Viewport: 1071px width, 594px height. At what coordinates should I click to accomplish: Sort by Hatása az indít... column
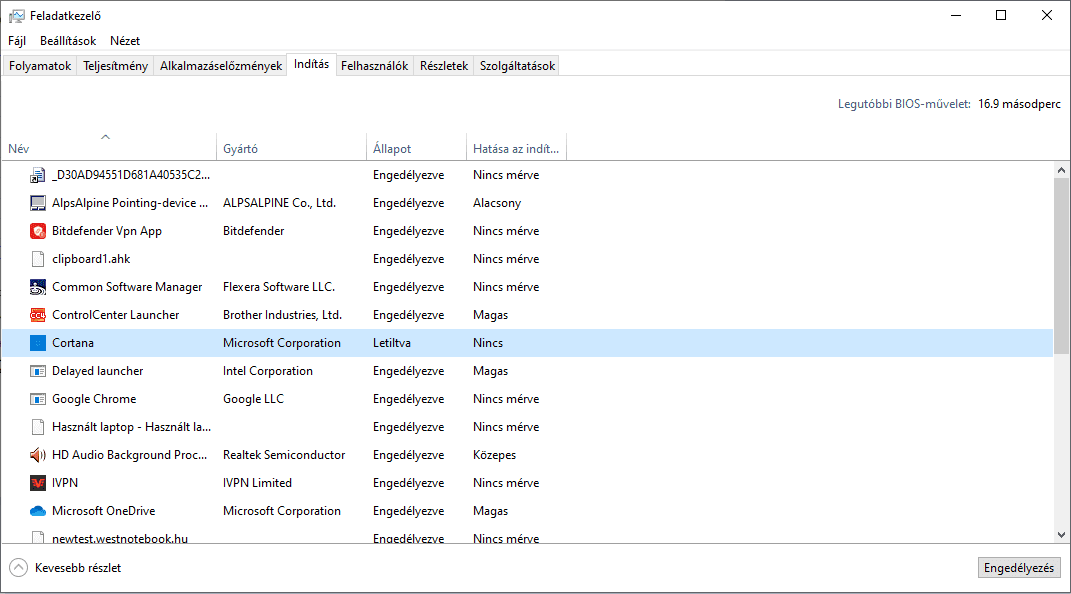(x=516, y=149)
